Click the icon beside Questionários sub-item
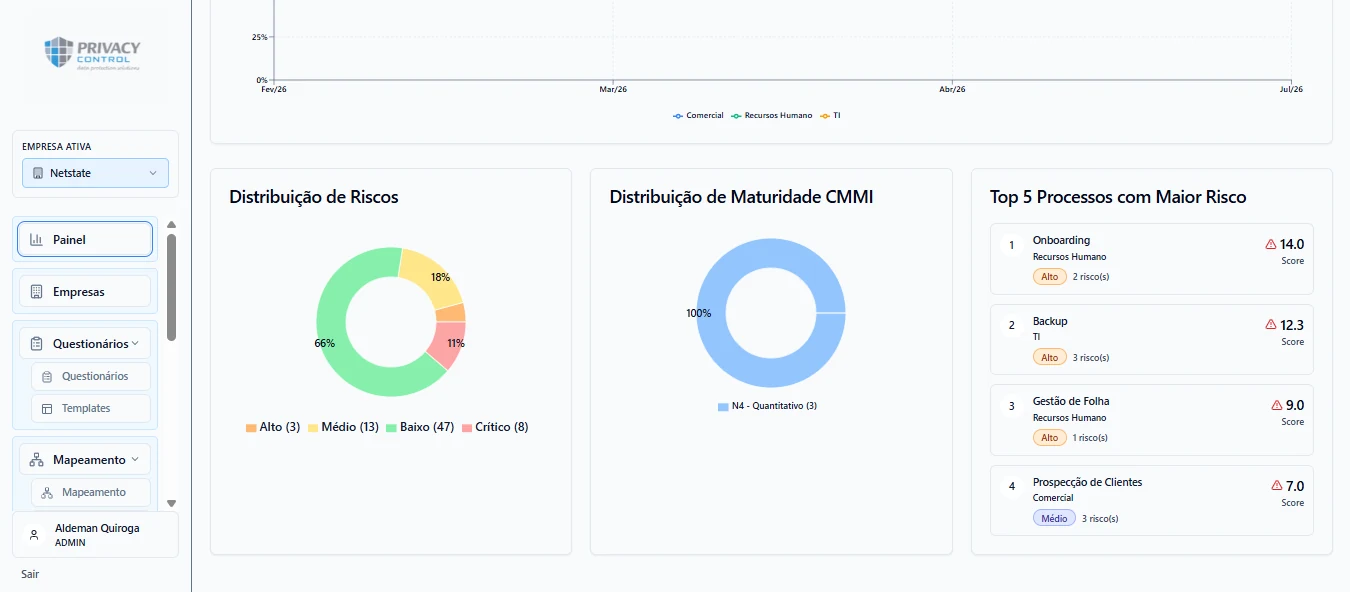Screen dimensions: 1350x592 (x=47, y=376)
